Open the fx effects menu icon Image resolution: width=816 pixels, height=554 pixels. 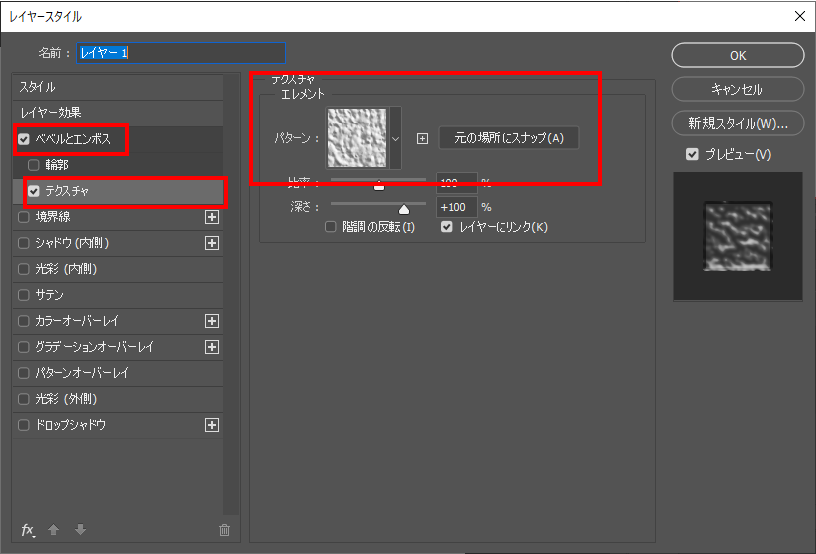pyautogui.click(x=29, y=530)
